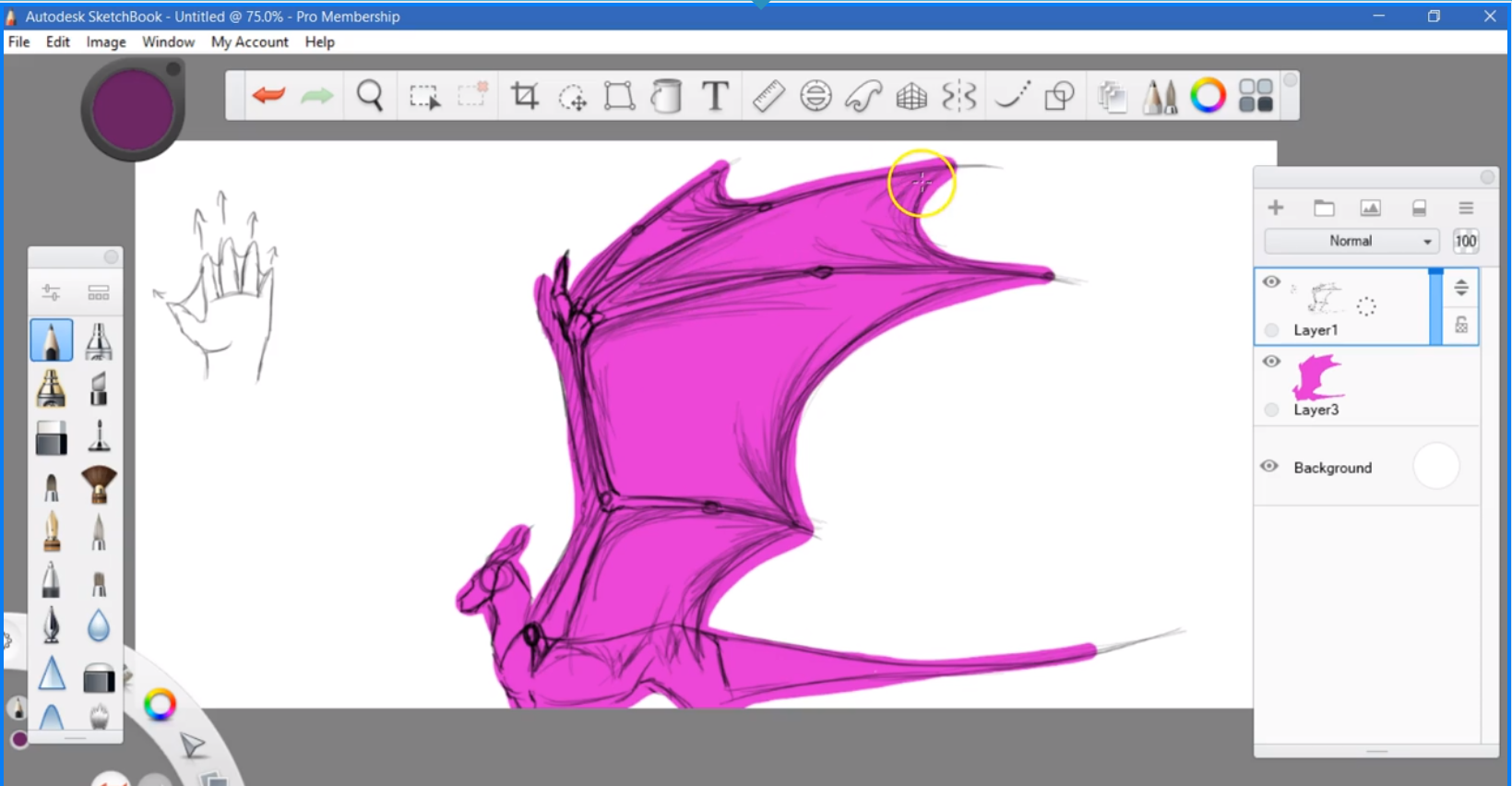Viewport: 1512px width, 786px height.
Task: Hide the Background layer
Action: click(1269, 467)
